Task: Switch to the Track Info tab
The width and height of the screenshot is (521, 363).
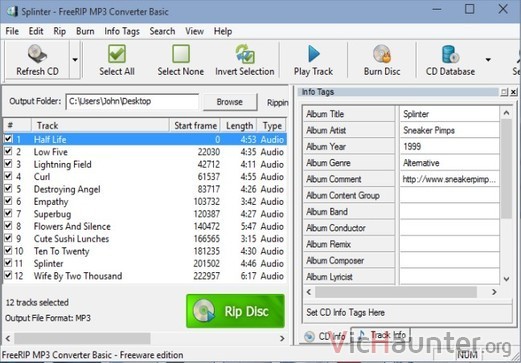Action: 381,335
